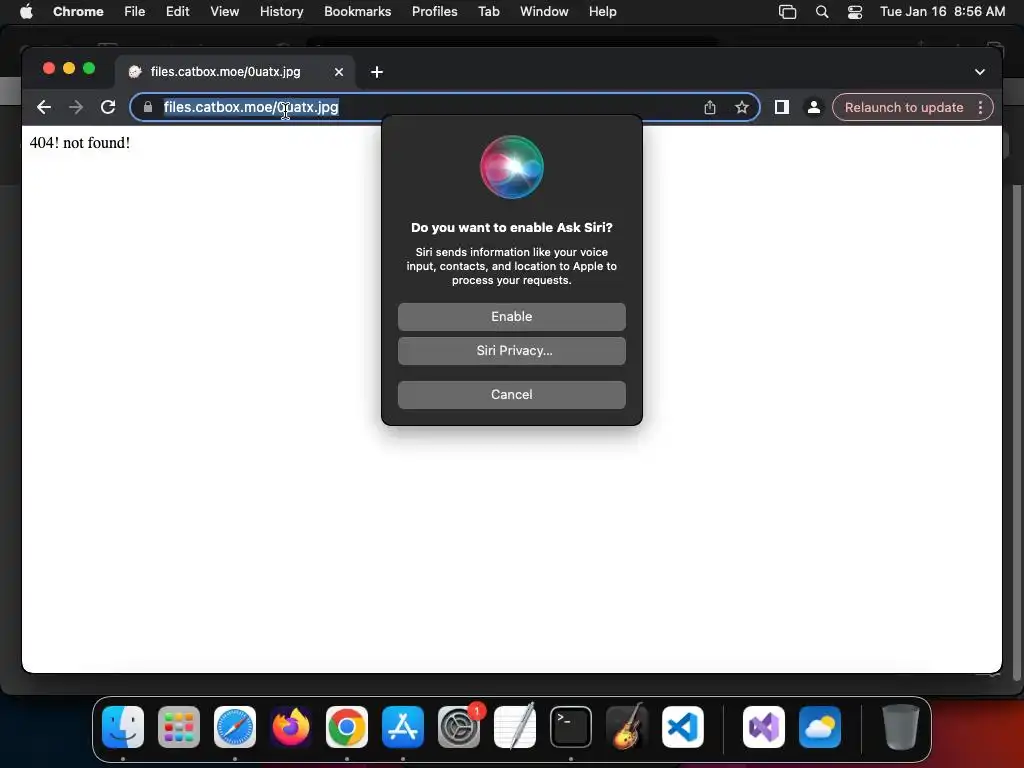Open the Window menu
Screen dimensions: 1024x768
coord(544,11)
